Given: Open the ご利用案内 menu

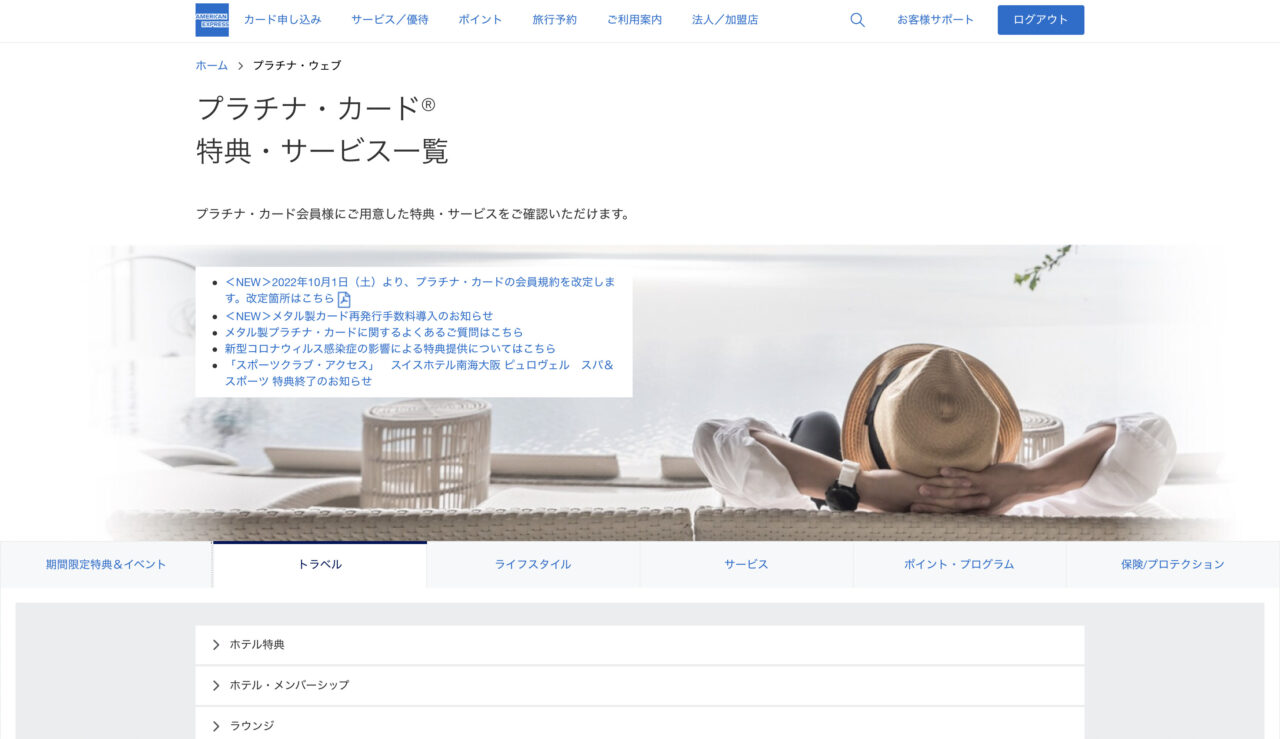Looking at the screenshot, I should pyautogui.click(x=634, y=20).
